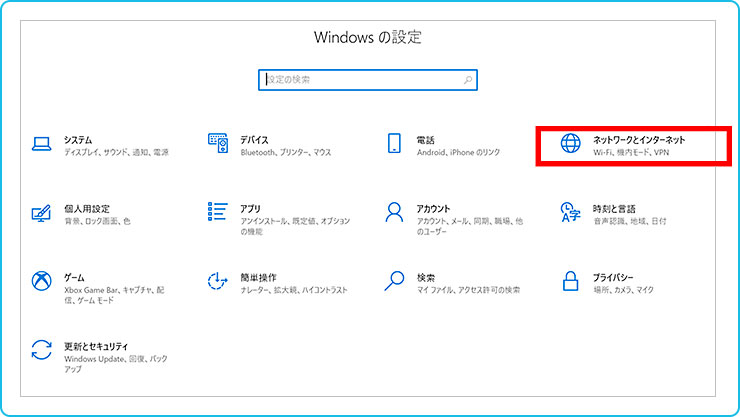
Task: Click the Phone smartphone icon
Action: click(394, 143)
